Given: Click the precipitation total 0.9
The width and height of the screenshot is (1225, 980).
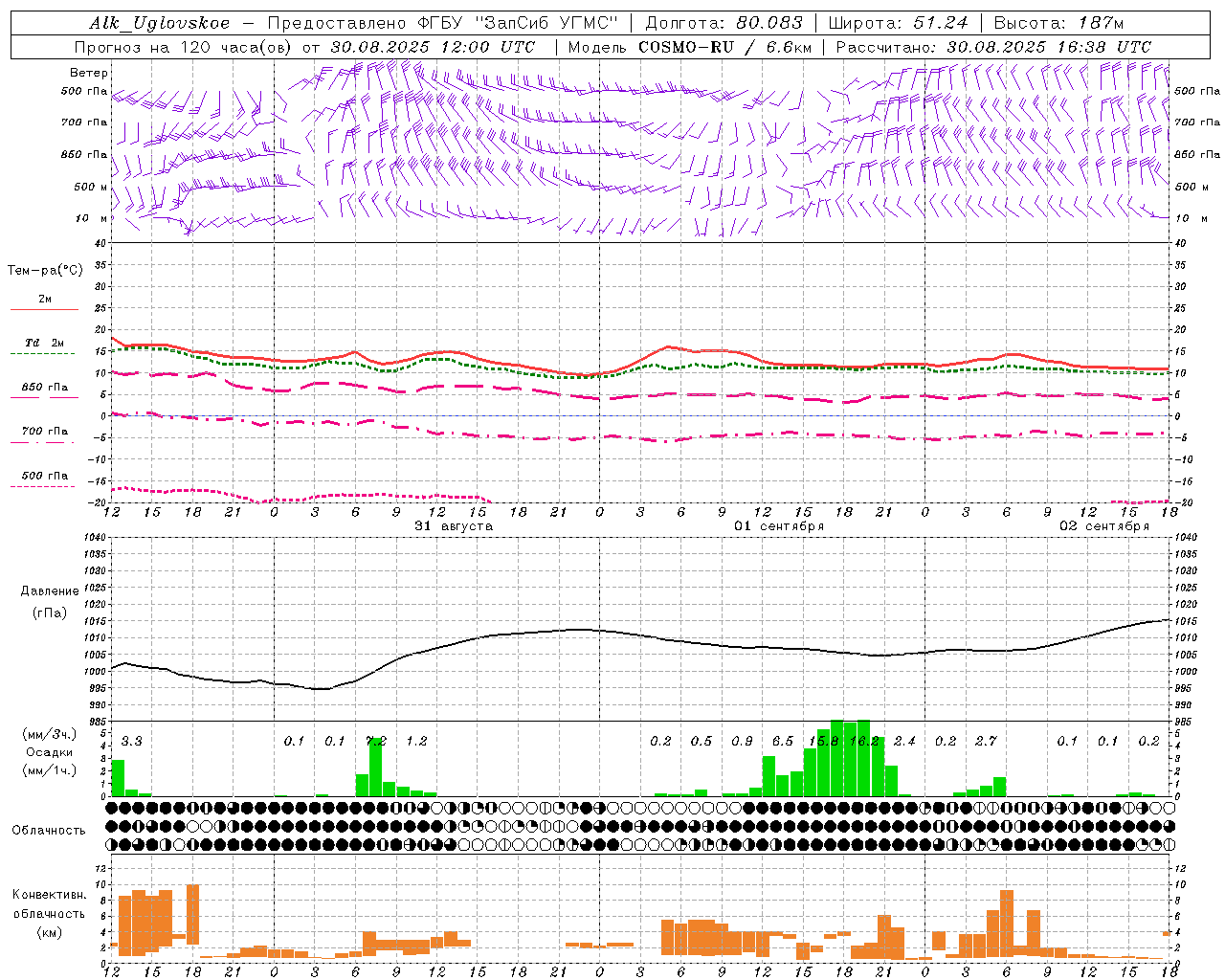Looking at the screenshot, I should pos(742,741).
